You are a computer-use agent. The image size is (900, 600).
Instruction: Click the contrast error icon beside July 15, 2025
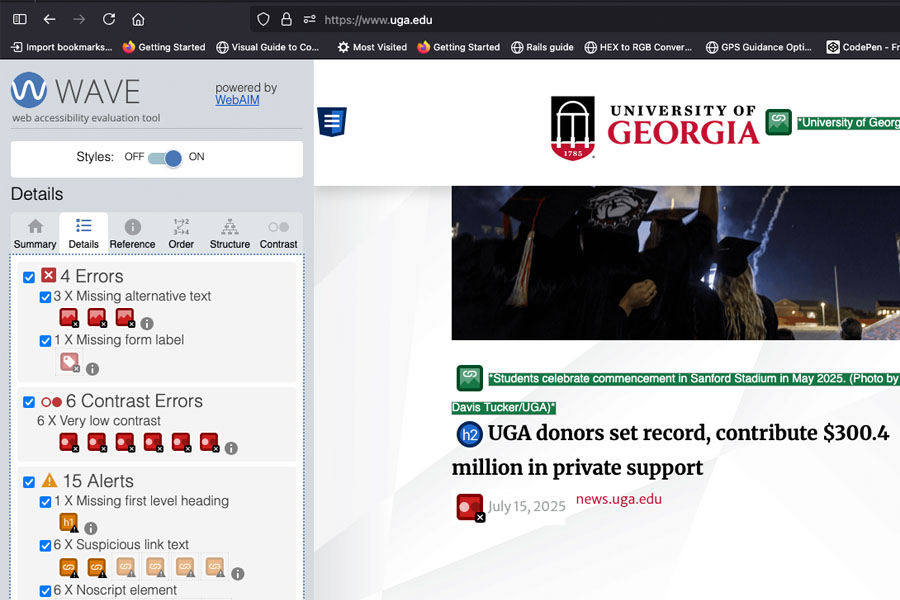coord(469,507)
